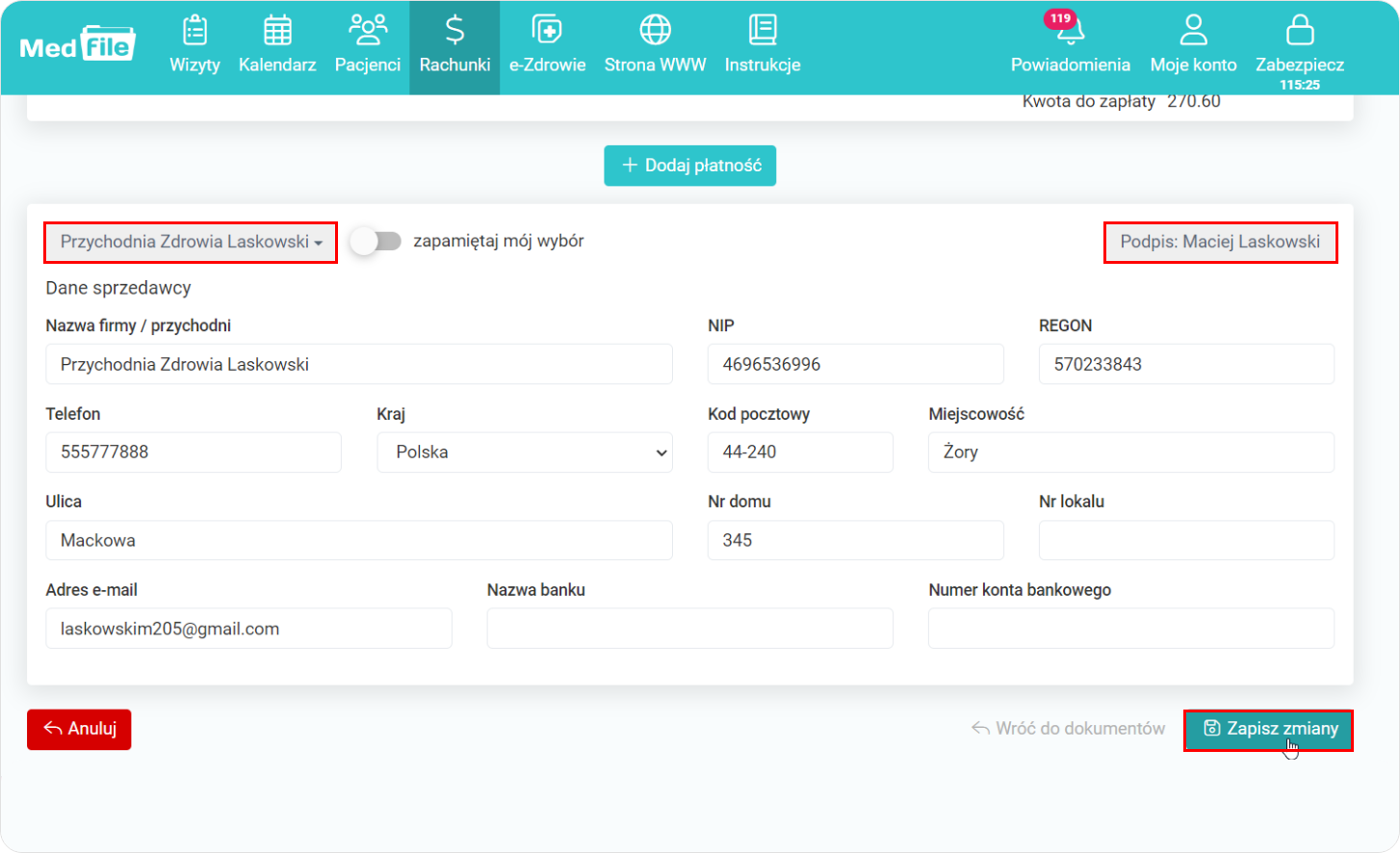Open the e-Zdrowie icon
The width and height of the screenshot is (1400, 853).
[547, 31]
